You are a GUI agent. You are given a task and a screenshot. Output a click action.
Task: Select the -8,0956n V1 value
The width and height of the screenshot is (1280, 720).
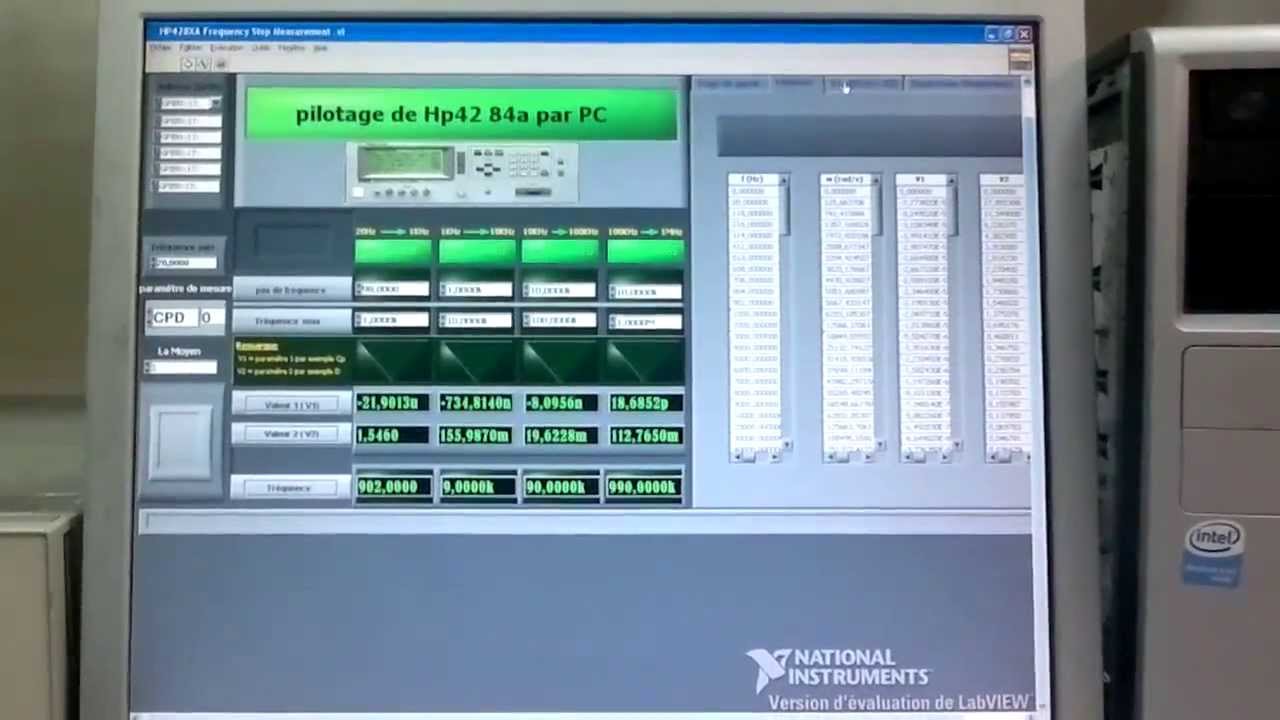click(x=560, y=403)
